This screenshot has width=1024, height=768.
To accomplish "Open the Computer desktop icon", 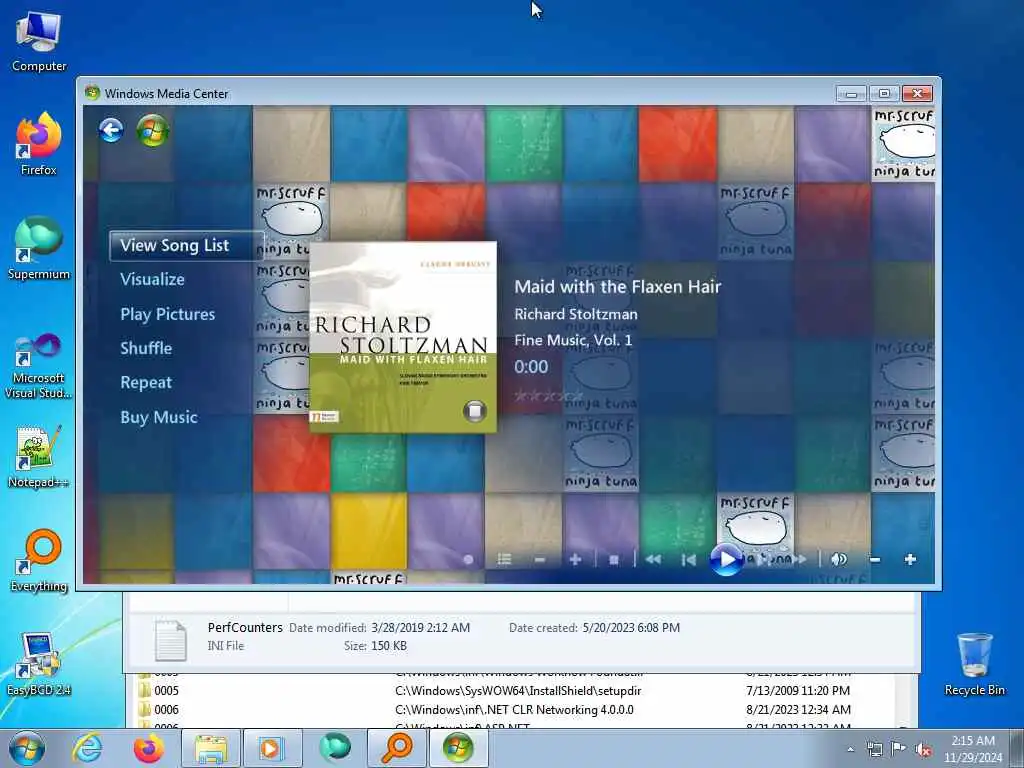I will 39,42.
